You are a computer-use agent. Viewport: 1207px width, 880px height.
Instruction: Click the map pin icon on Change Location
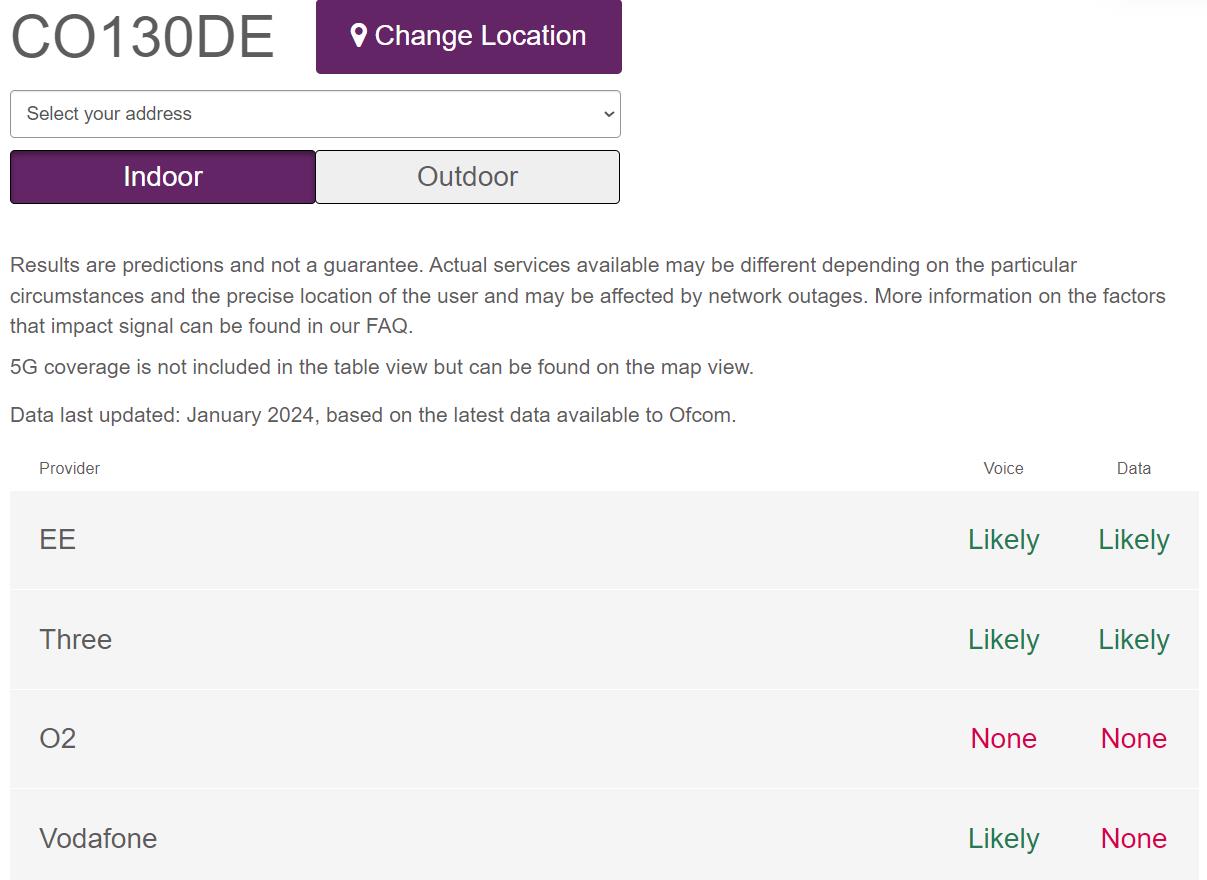358,36
